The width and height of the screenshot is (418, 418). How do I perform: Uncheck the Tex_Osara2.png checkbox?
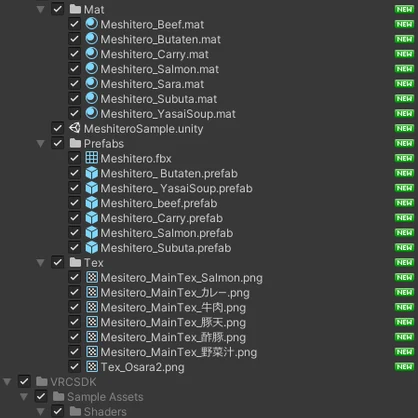click(74, 367)
